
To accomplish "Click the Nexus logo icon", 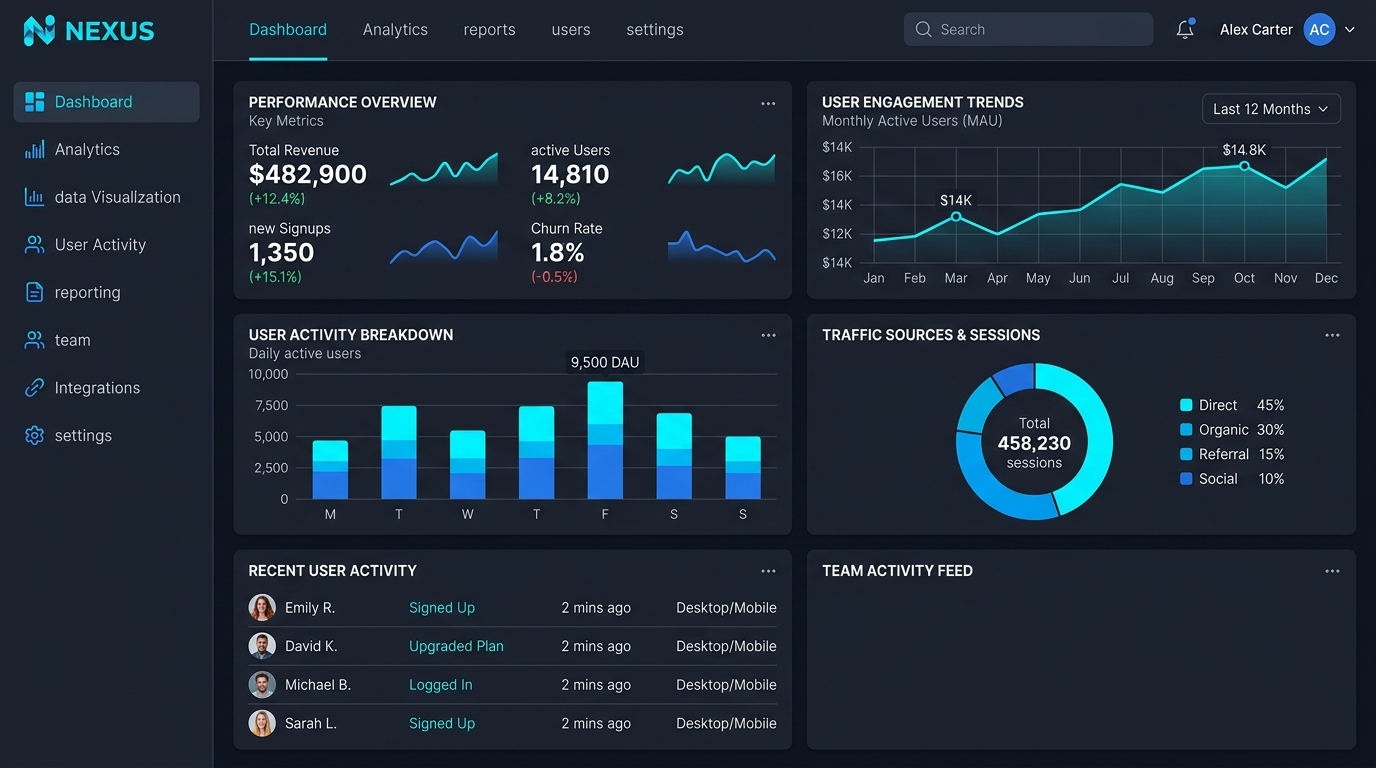I will 39,30.
